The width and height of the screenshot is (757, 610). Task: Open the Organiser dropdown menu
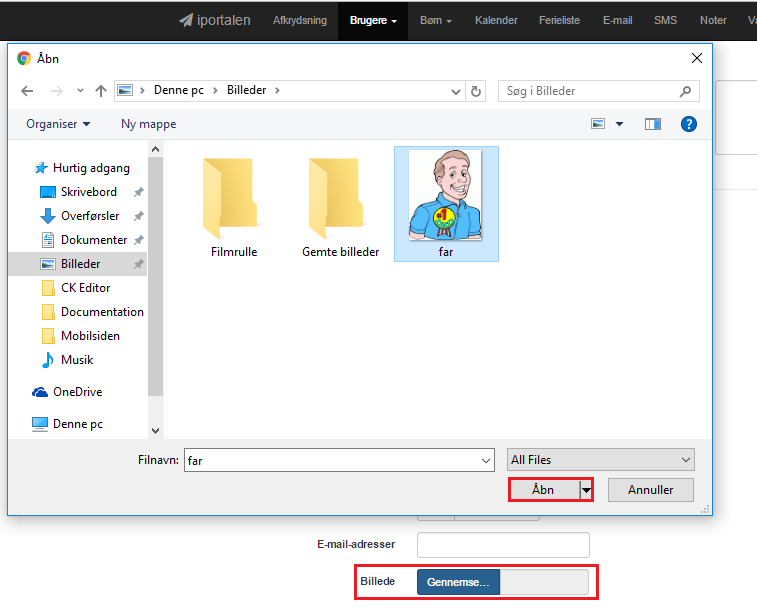(58, 124)
